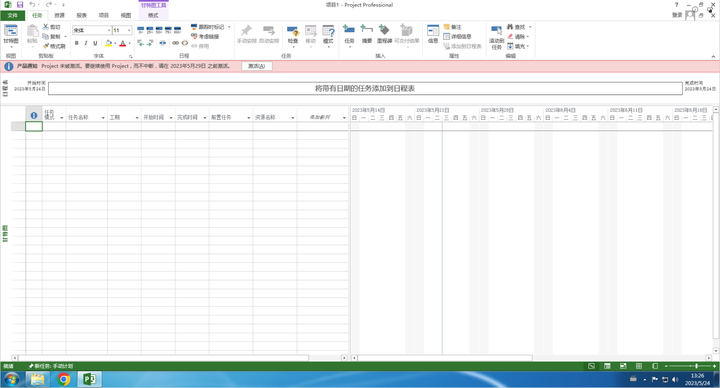The width and height of the screenshot is (720, 388).
Task: Click the Windows Start button
Action: [x=11, y=379]
